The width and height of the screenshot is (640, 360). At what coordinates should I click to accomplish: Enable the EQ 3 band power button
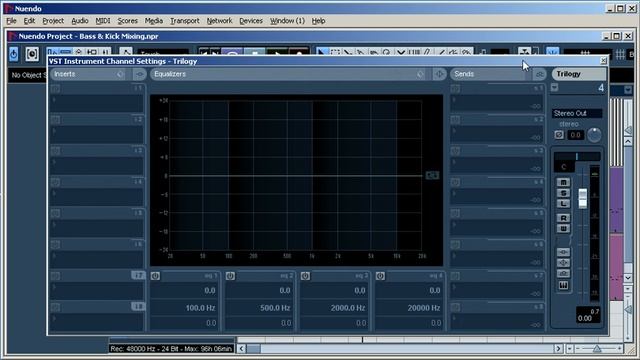(305, 276)
